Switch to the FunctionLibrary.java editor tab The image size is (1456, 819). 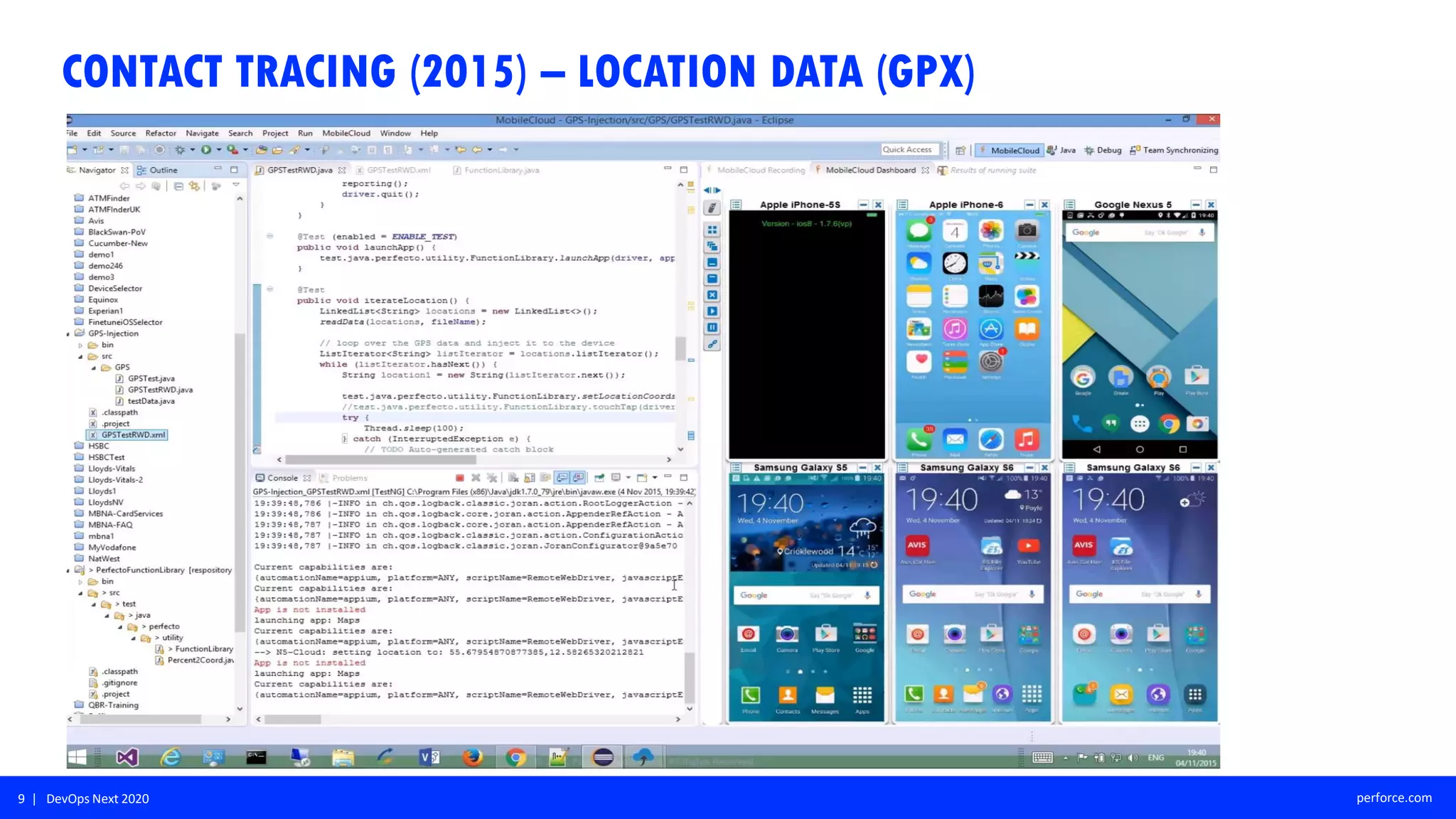[496, 170]
